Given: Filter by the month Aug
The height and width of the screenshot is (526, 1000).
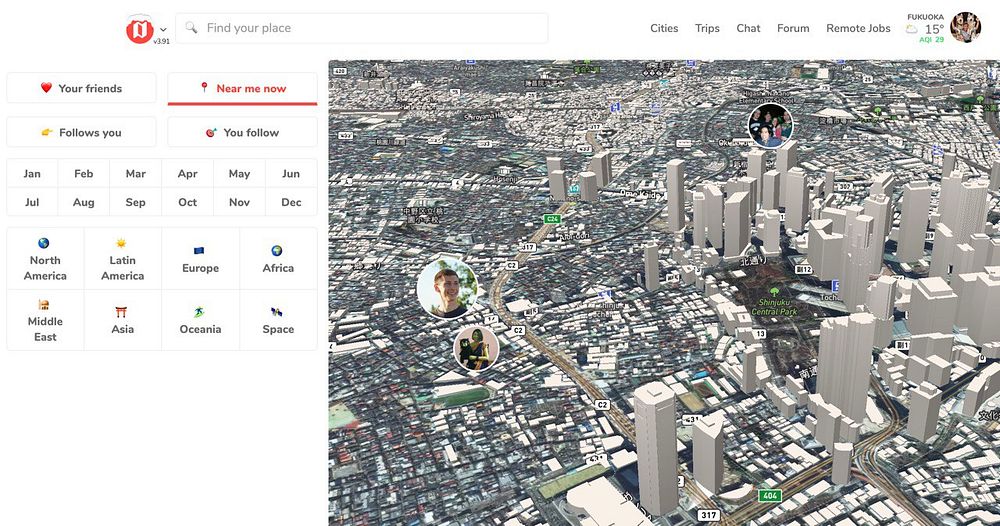Looking at the screenshot, I should 84,202.
